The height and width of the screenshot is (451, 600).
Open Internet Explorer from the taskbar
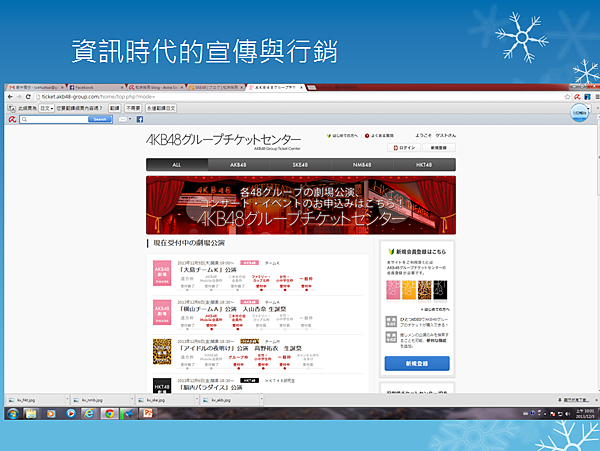[89, 414]
